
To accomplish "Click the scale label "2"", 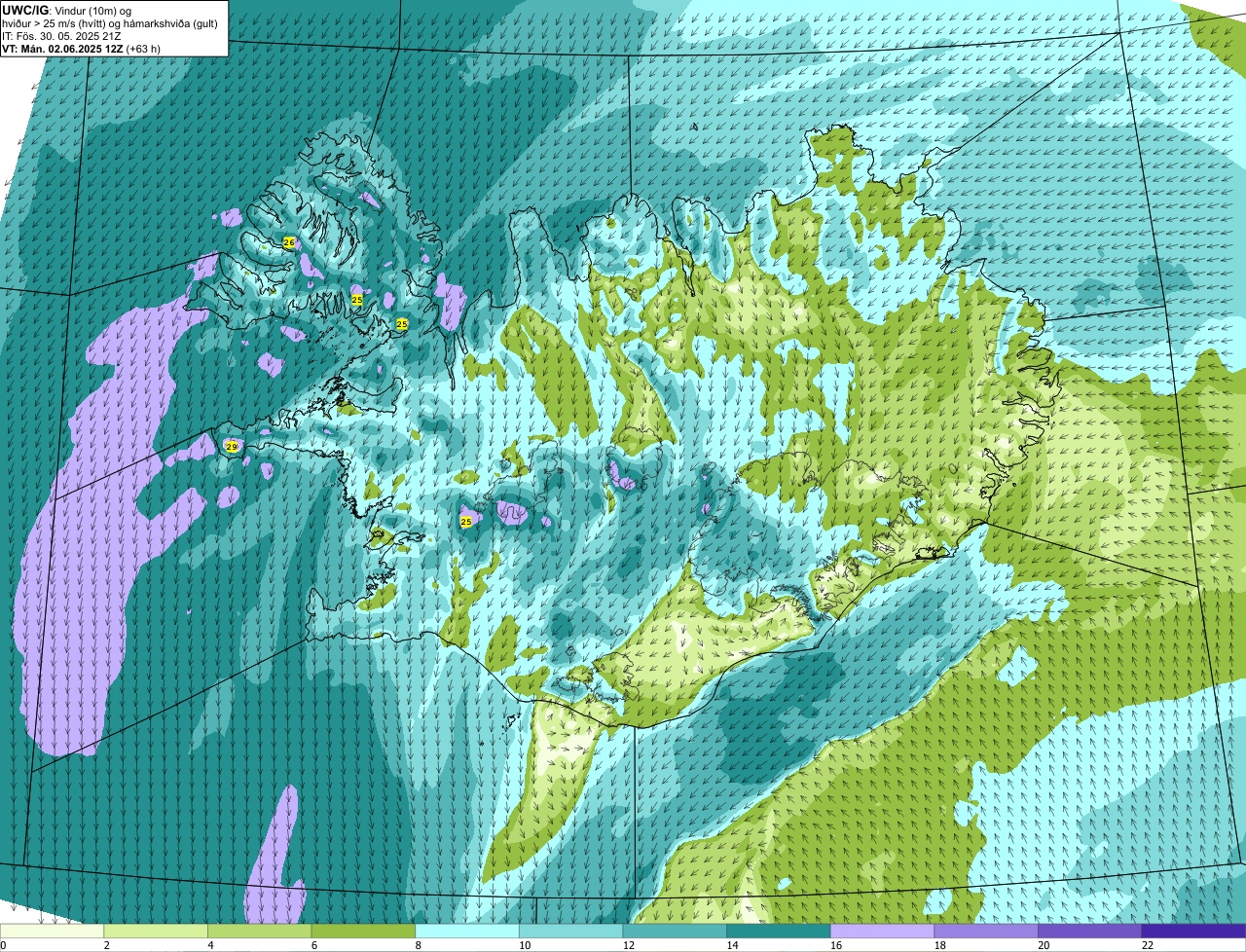I will pos(106,945).
